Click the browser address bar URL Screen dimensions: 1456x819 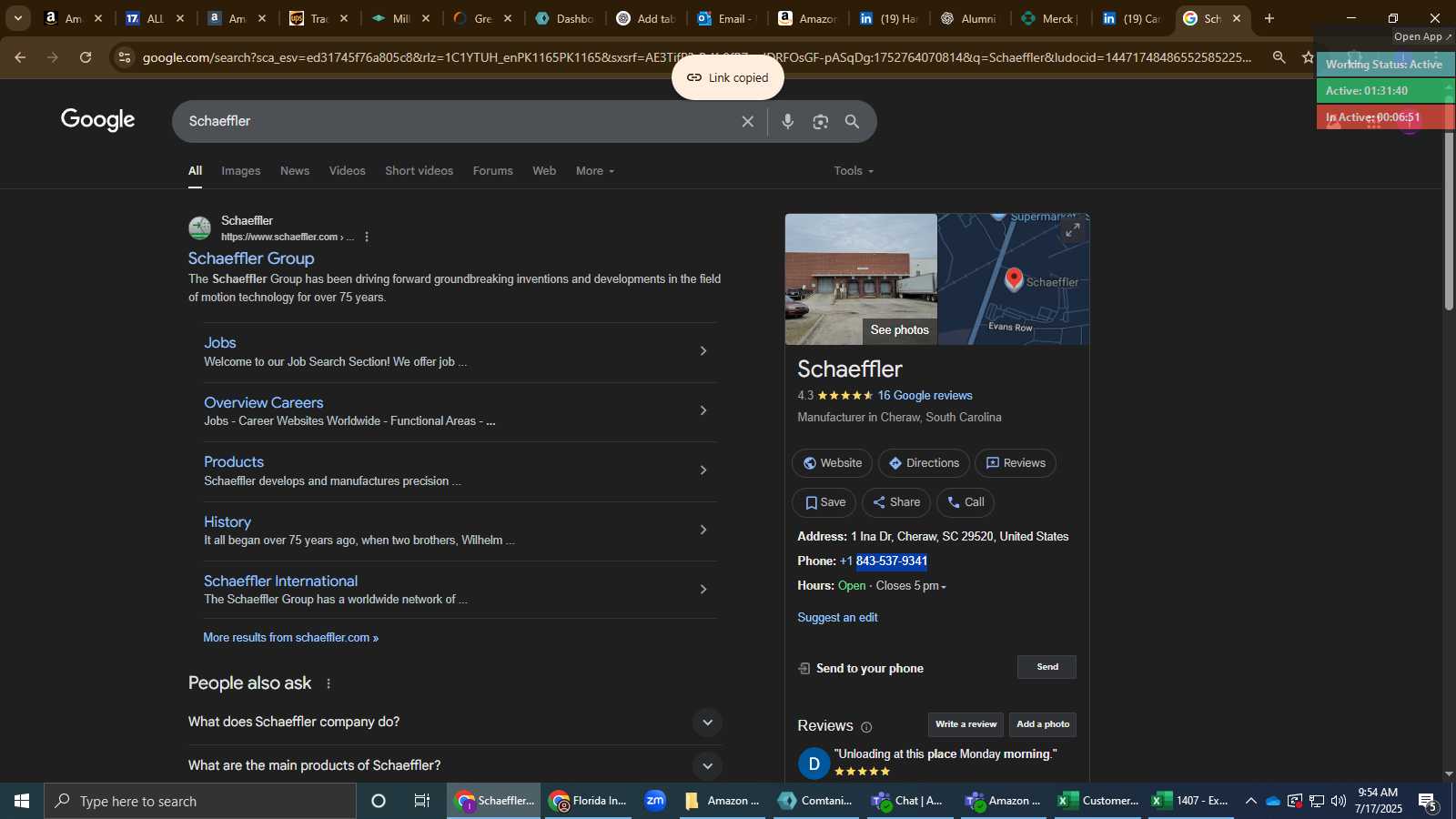tap(696, 57)
